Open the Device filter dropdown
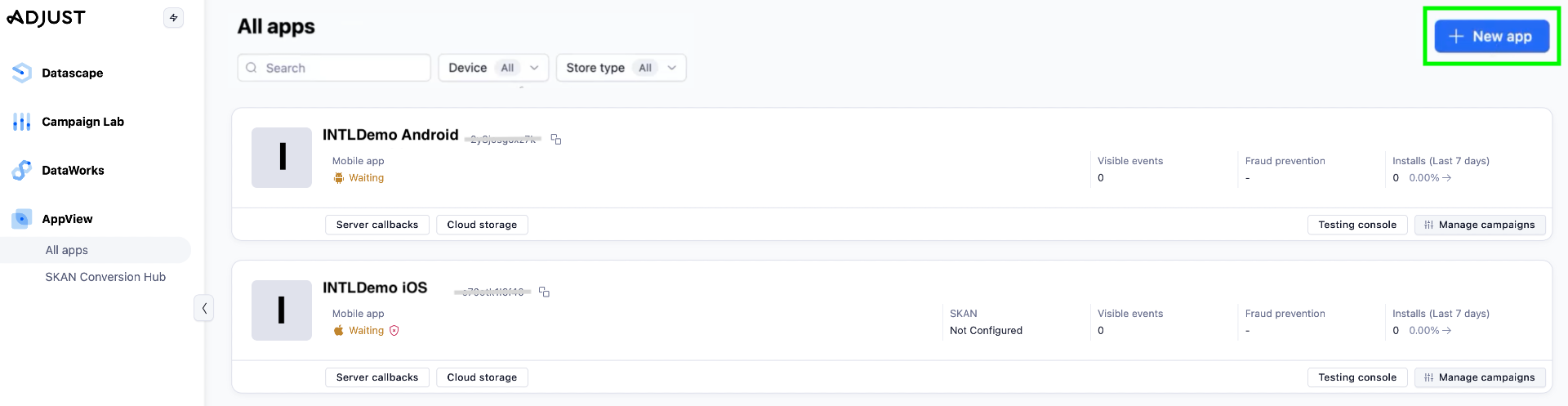Image resolution: width=1568 pixels, height=406 pixels. click(x=493, y=68)
